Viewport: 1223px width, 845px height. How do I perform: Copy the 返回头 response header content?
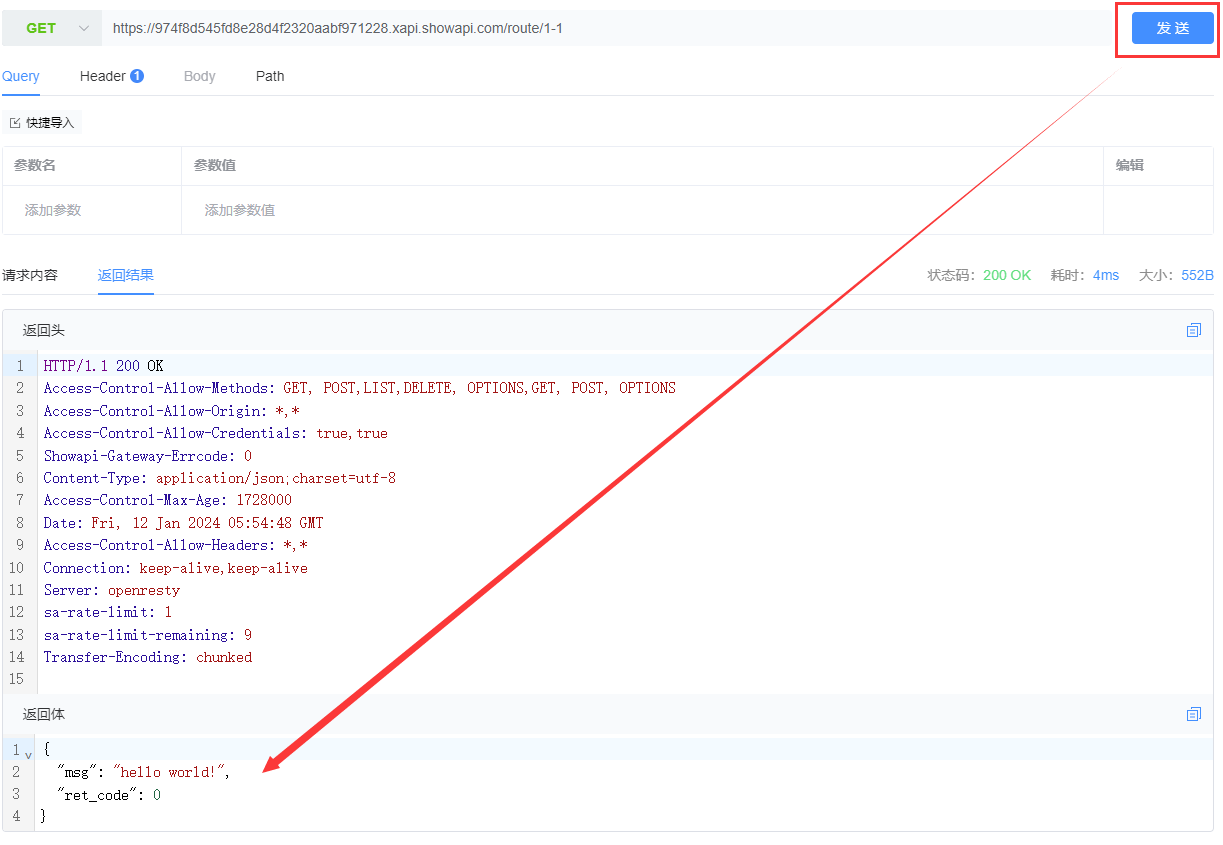1194,330
